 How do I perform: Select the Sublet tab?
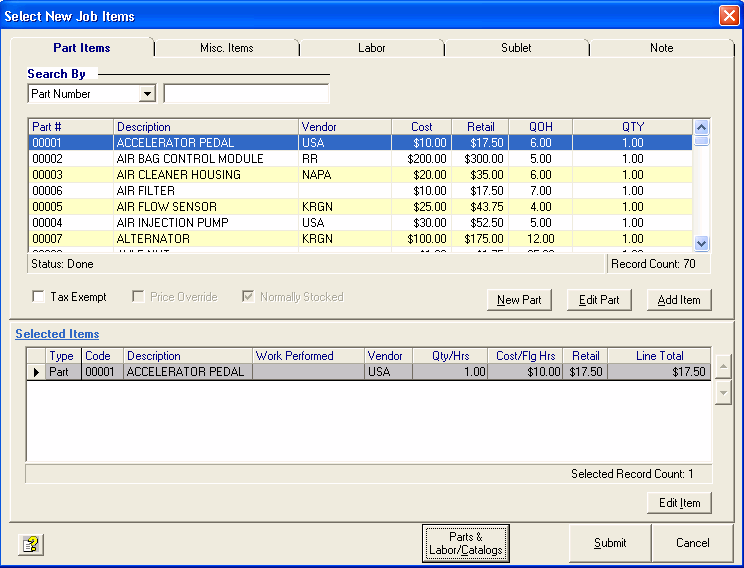(x=516, y=48)
